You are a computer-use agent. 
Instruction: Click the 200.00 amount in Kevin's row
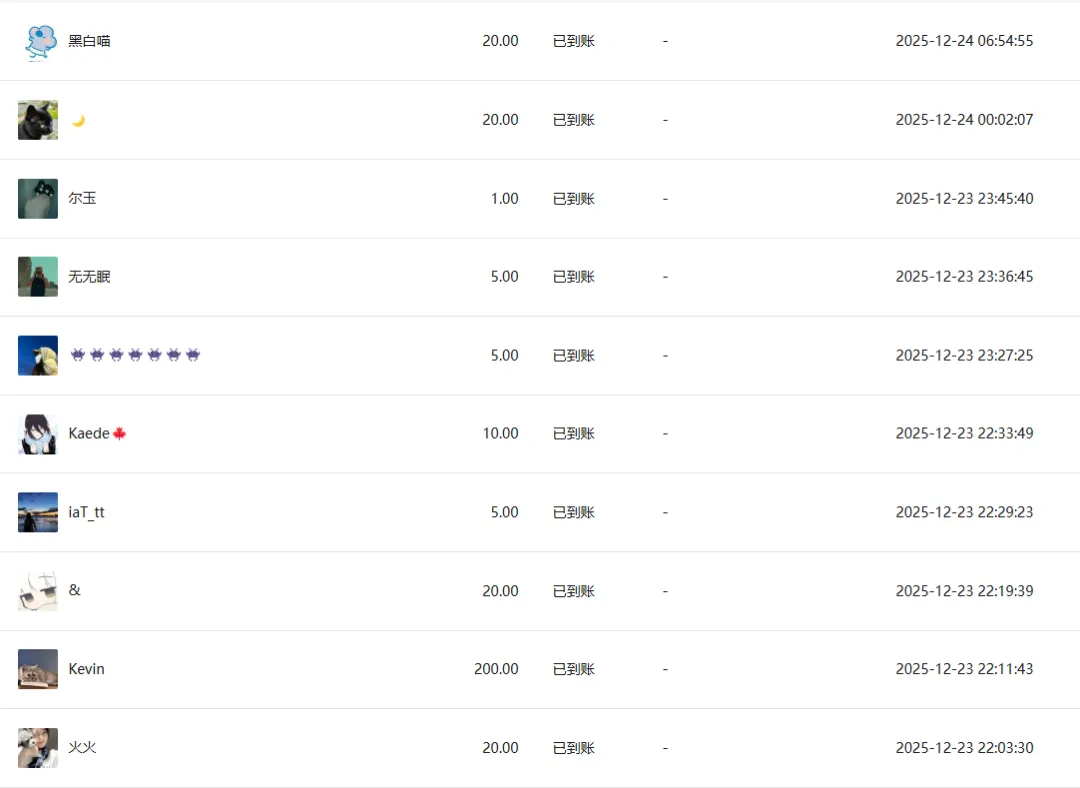pos(496,669)
